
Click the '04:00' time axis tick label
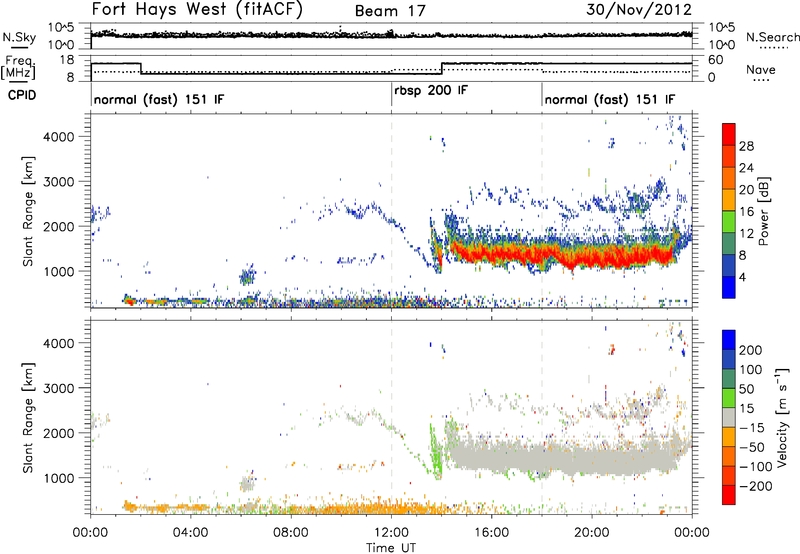191,533
